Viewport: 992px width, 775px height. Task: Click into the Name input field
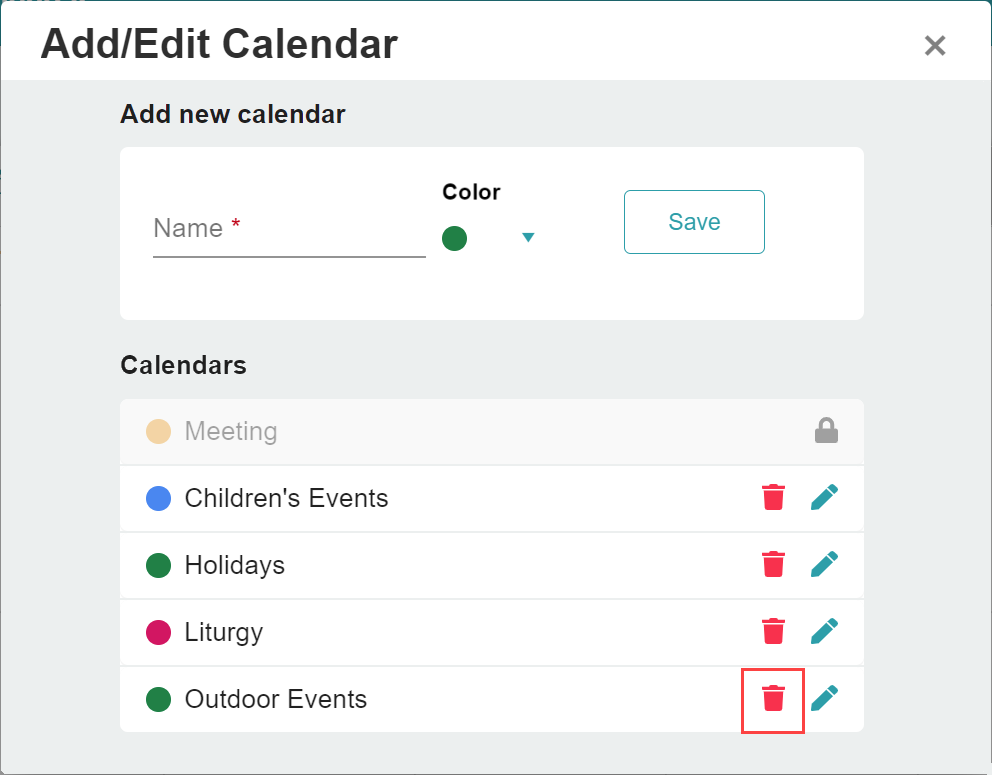(289, 230)
